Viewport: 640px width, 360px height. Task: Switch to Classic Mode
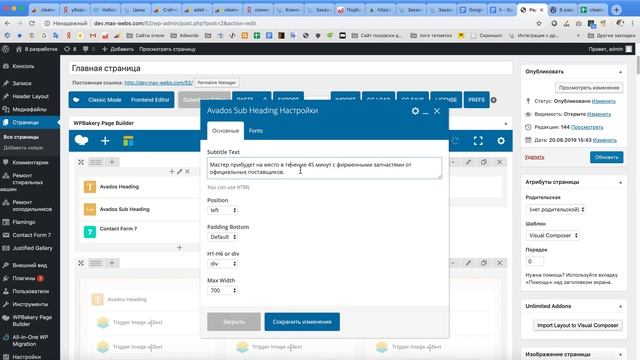click(x=104, y=100)
